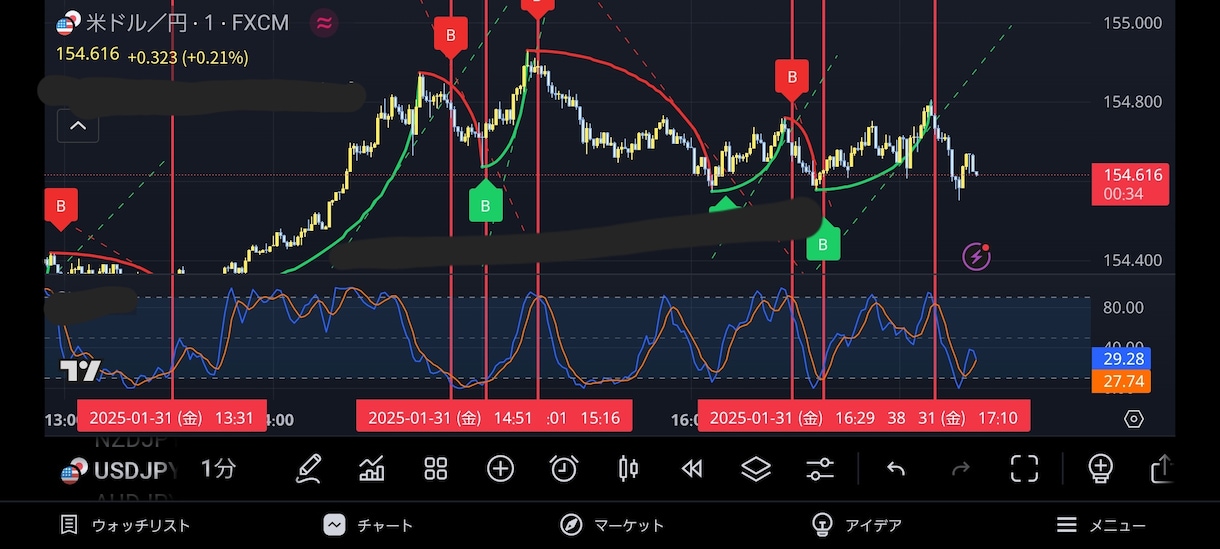Open chart settings sliders icon
The width and height of the screenshot is (1220, 549).
820,468
